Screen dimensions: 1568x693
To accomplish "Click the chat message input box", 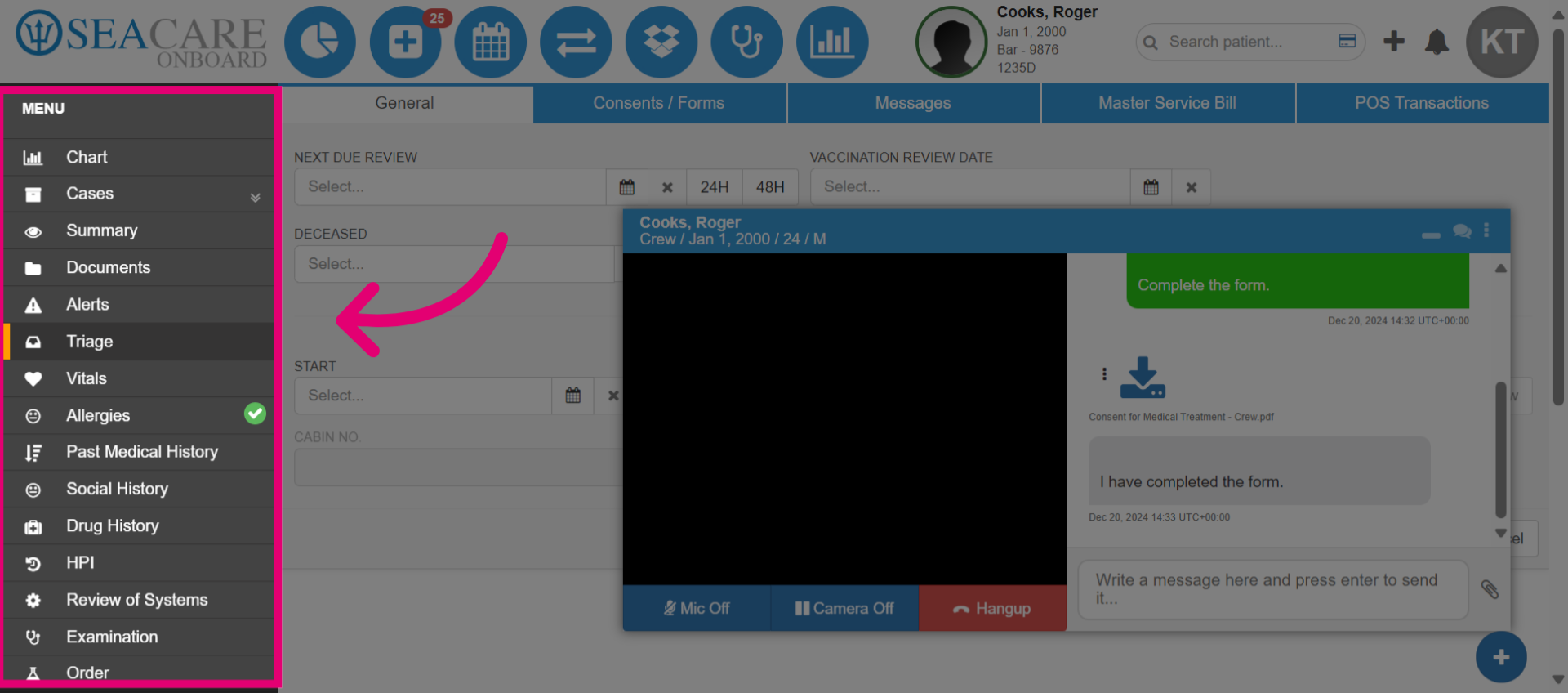I will click(1273, 589).
